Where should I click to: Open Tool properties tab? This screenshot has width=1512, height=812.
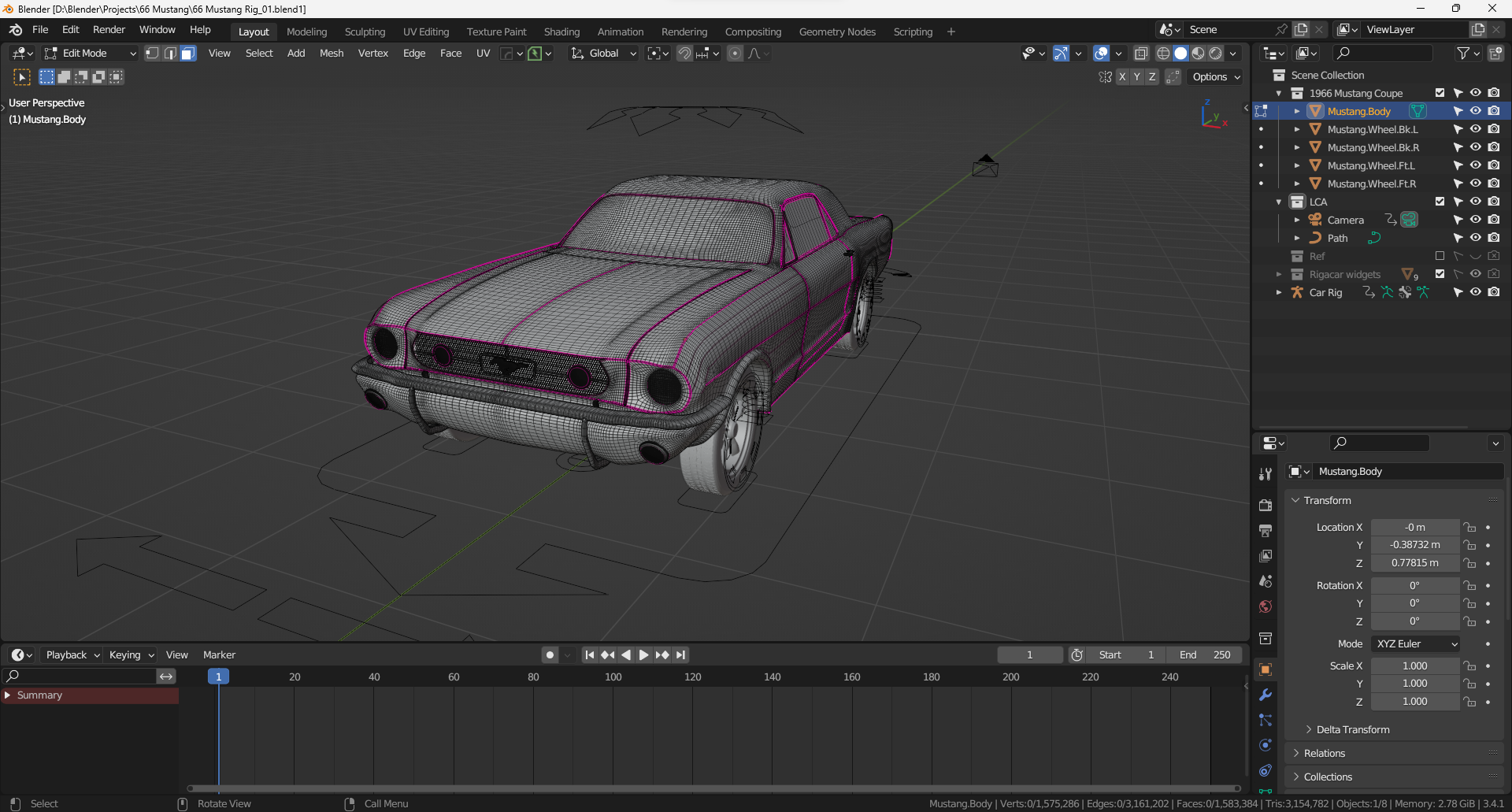click(x=1266, y=474)
